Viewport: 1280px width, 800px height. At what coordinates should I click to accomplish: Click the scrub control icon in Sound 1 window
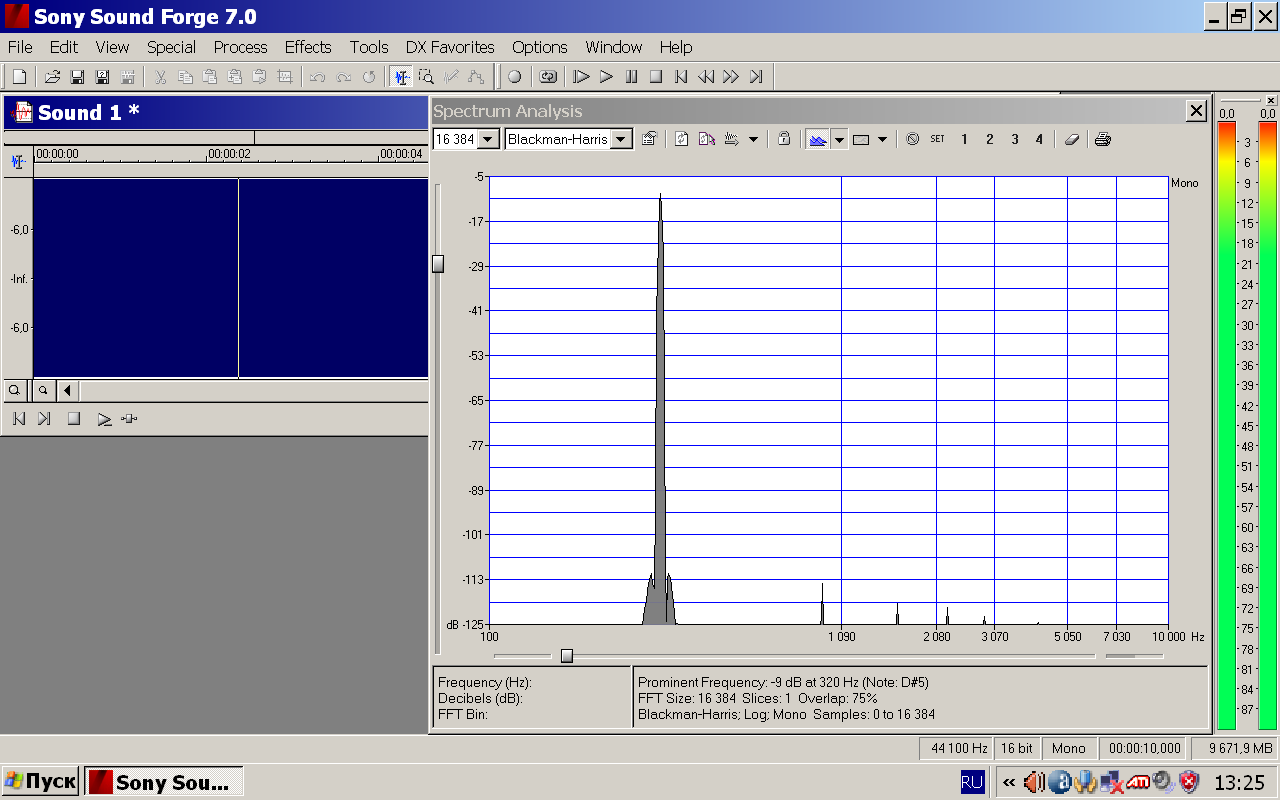tap(129, 419)
